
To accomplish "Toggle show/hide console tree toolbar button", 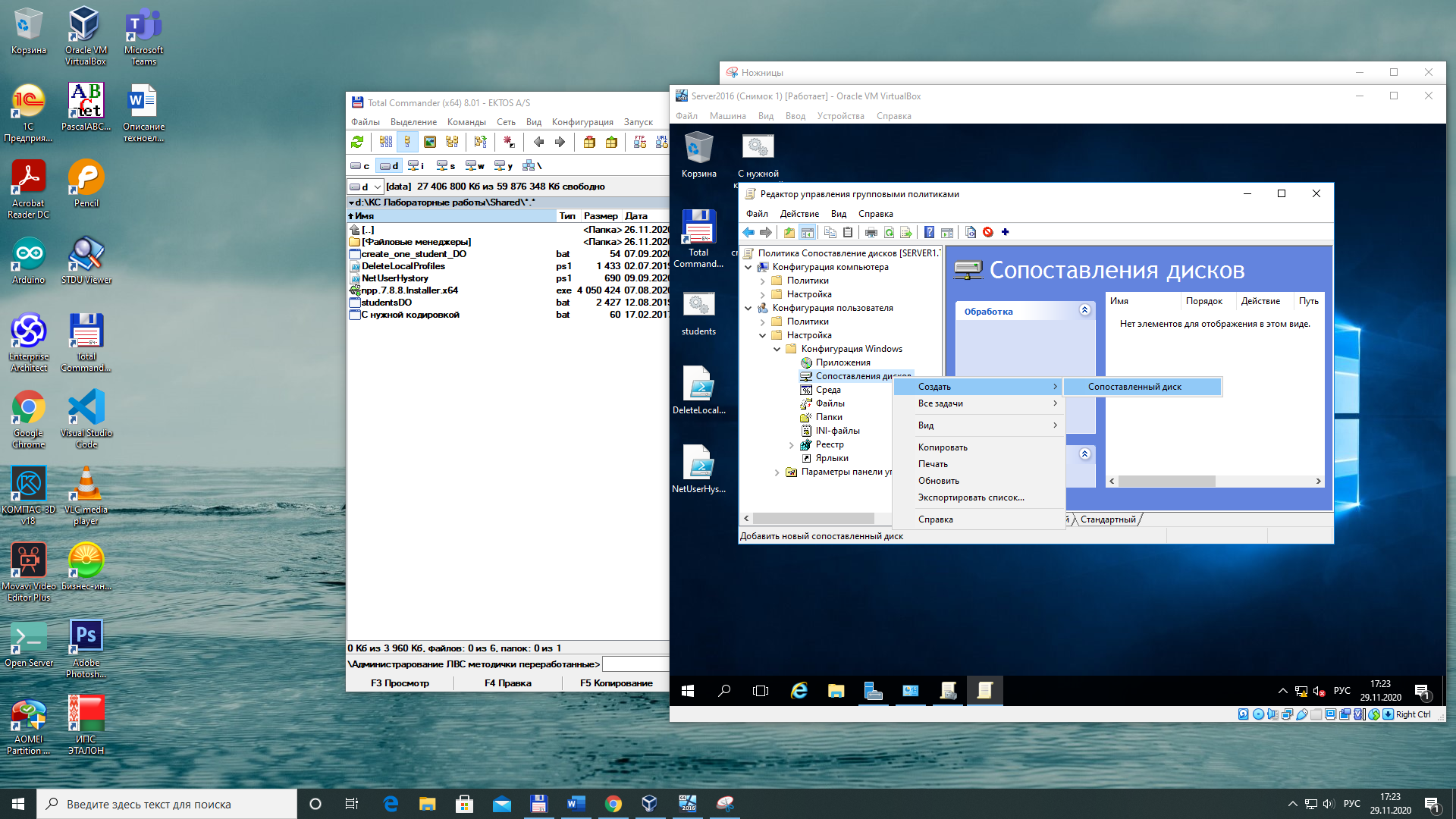I will pyautogui.click(x=808, y=233).
